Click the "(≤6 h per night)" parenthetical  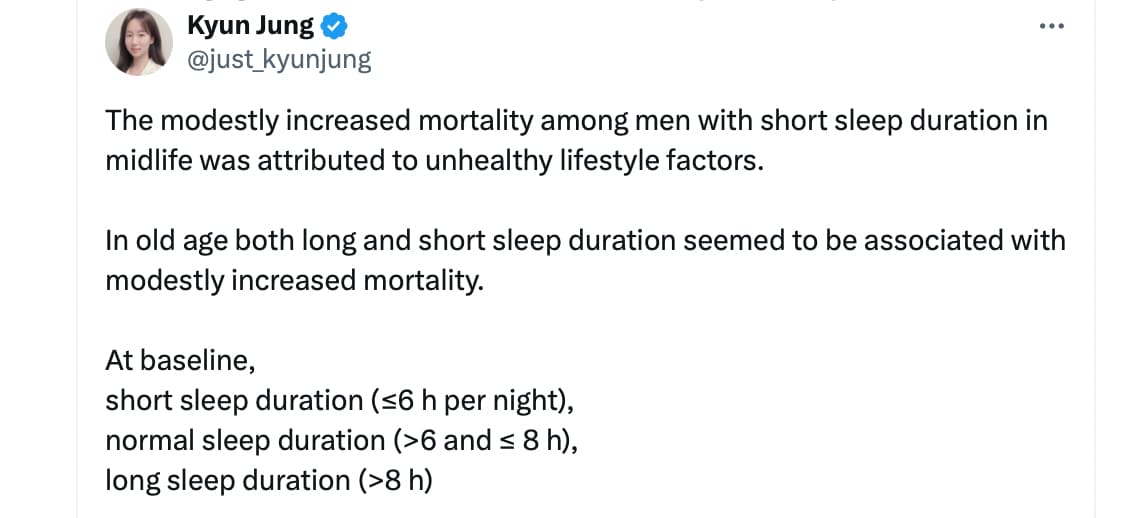473,401
